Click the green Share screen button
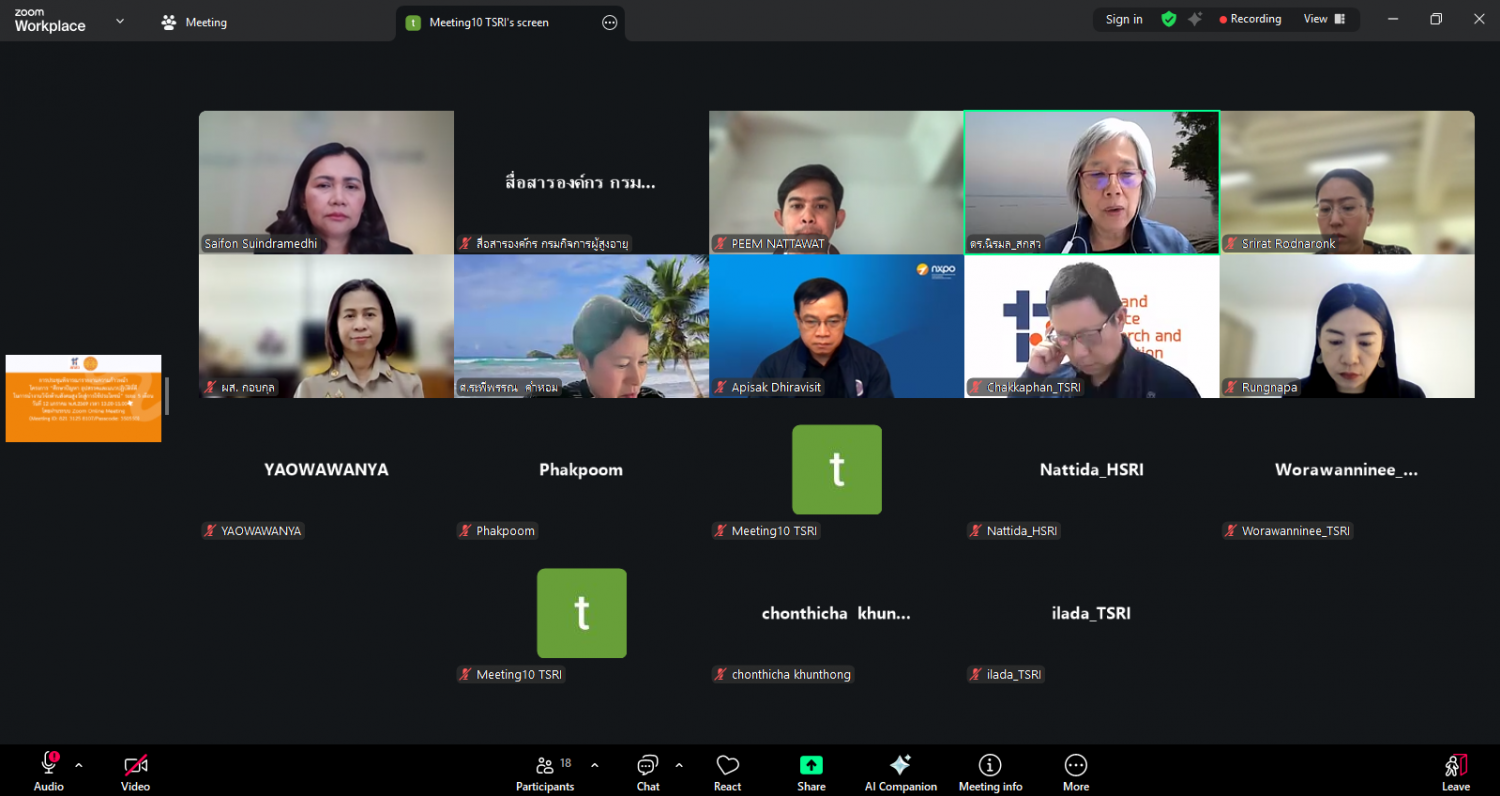Image resolution: width=1500 pixels, height=796 pixels. (811, 772)
